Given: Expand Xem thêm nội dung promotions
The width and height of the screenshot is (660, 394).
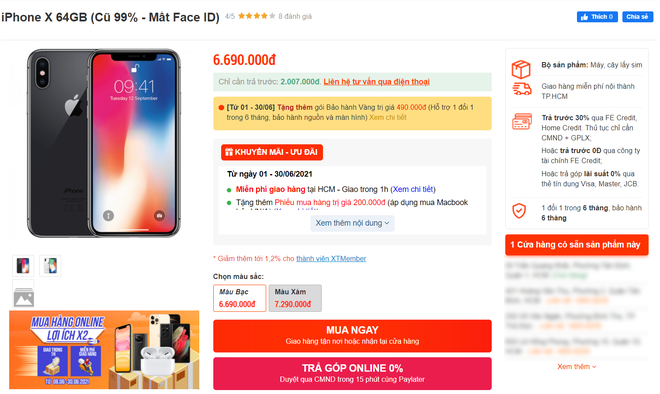Looking at the screenshot, I should point(352,223).
